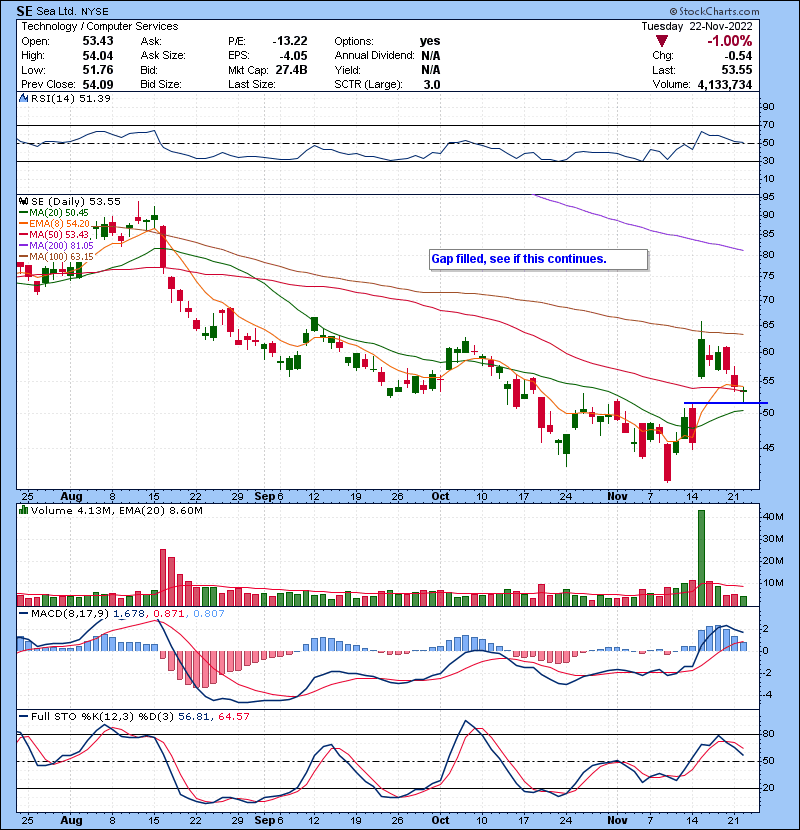Screen dimensions: 800x830
Task: Click the High price value 54.04
Action: coord(97,56)
